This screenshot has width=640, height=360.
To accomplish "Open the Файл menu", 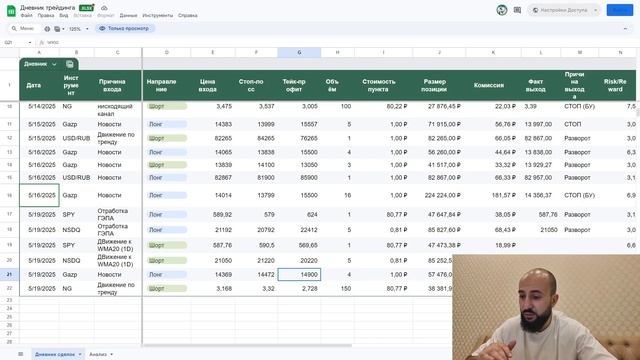I will (x=27, y=16).
